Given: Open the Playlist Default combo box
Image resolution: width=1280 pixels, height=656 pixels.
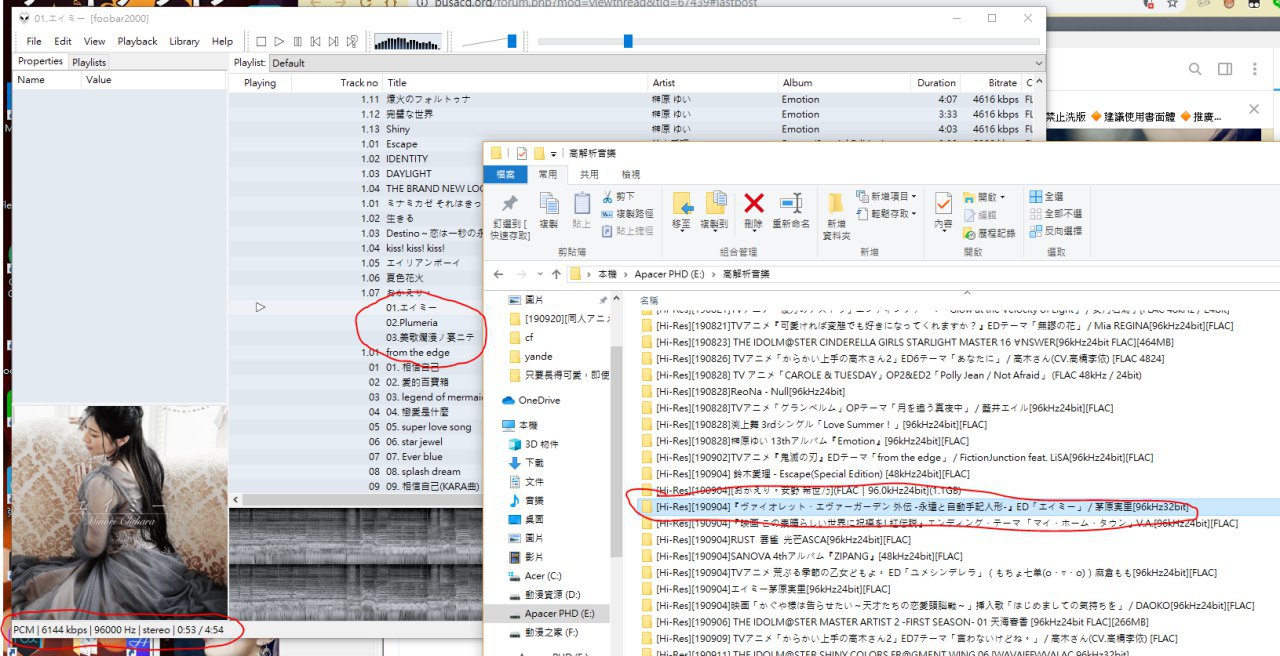Looking at the screenshot, I should 657,63.
